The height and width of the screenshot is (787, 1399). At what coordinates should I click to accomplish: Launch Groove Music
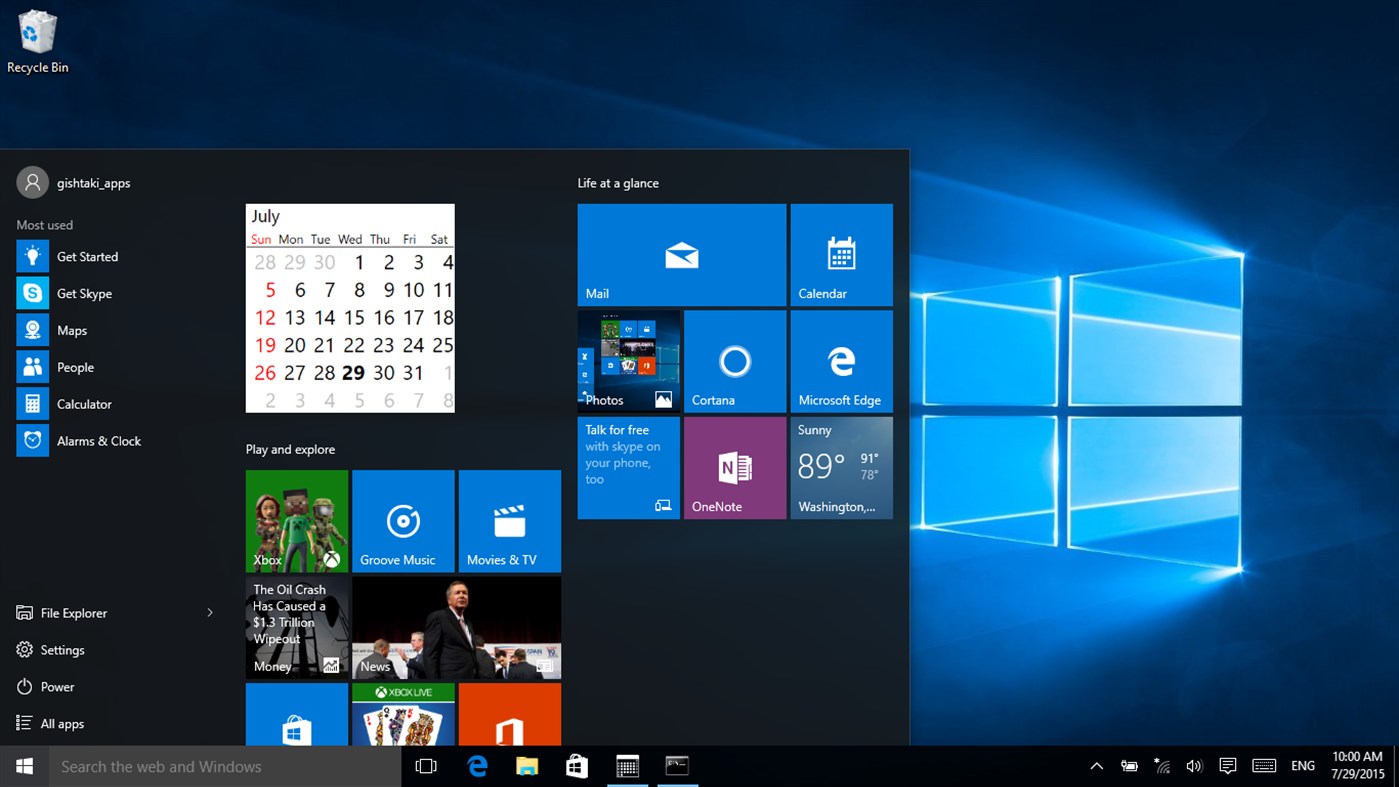coord(402,520)
